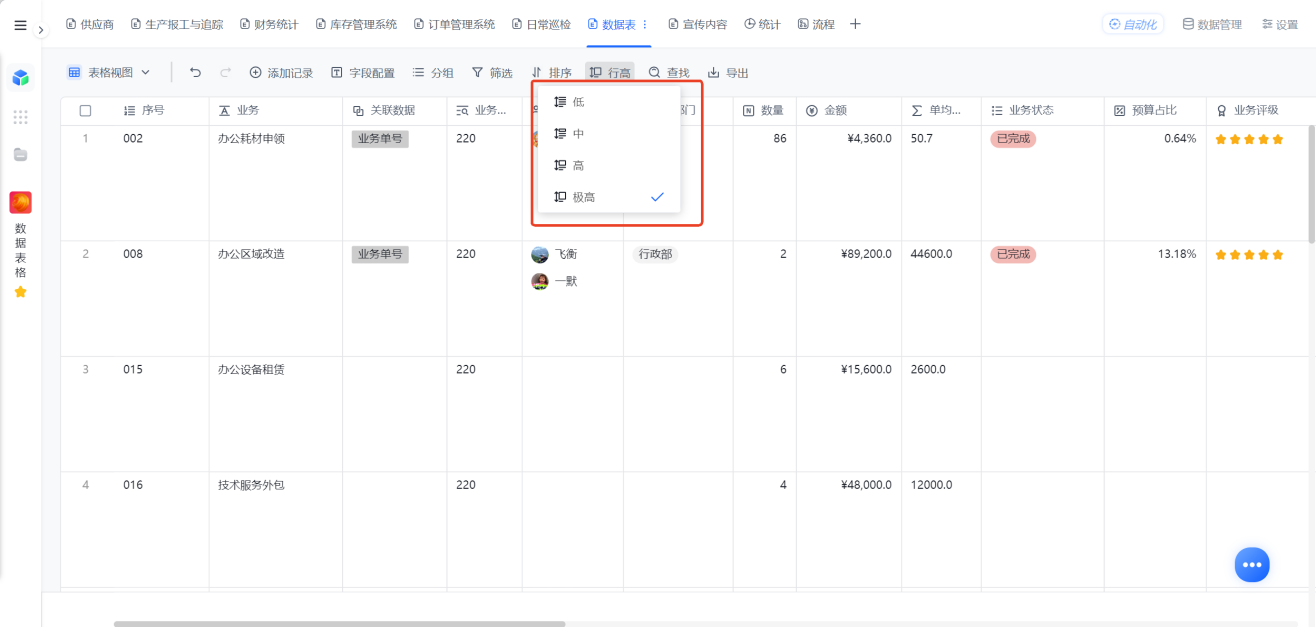Click the vertical scrollbar on the right
This screenshot has height=627, width=1316.
(1311, 184)
